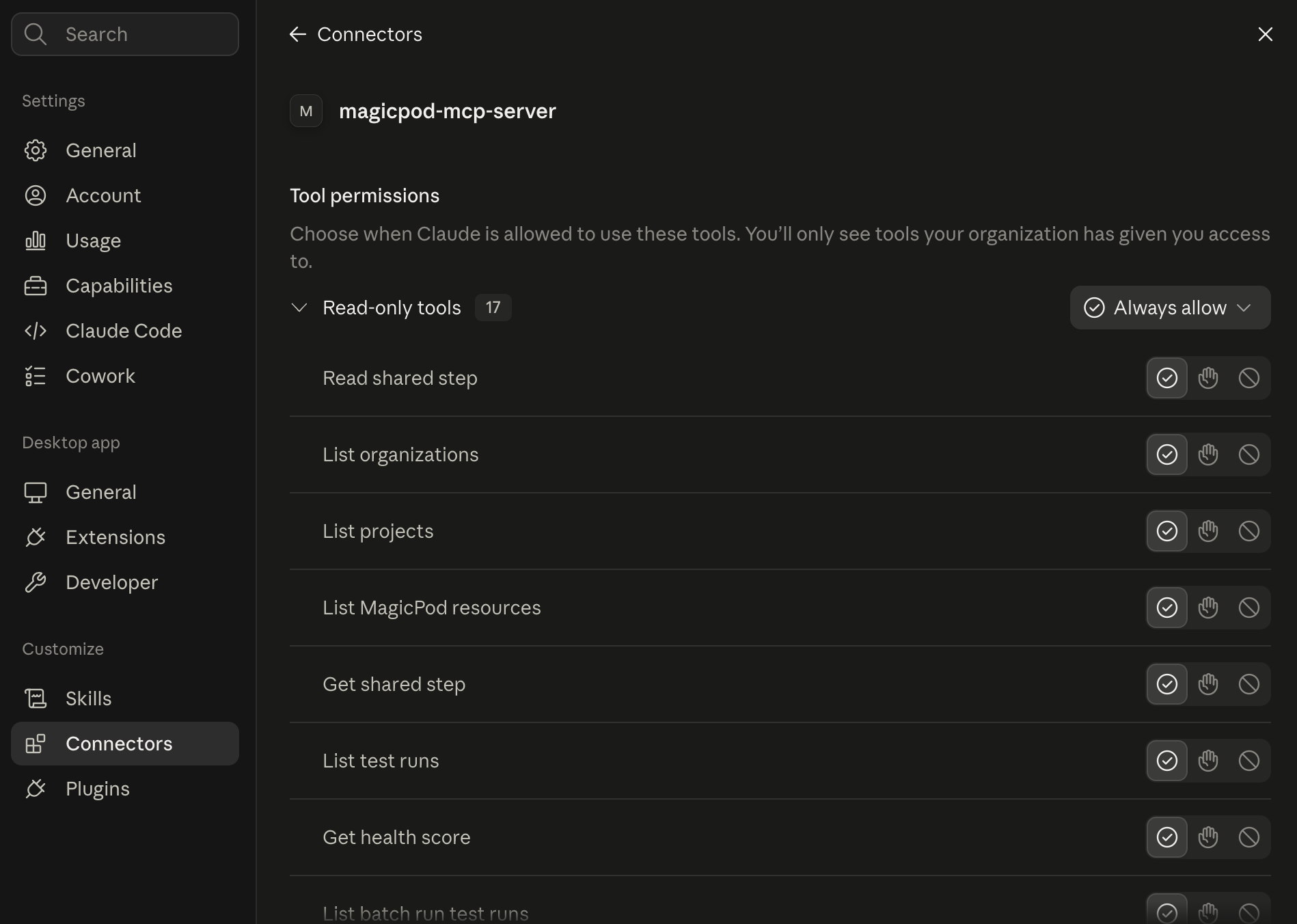Block List MagicPod resources tool

click(x=1249, y=608)
